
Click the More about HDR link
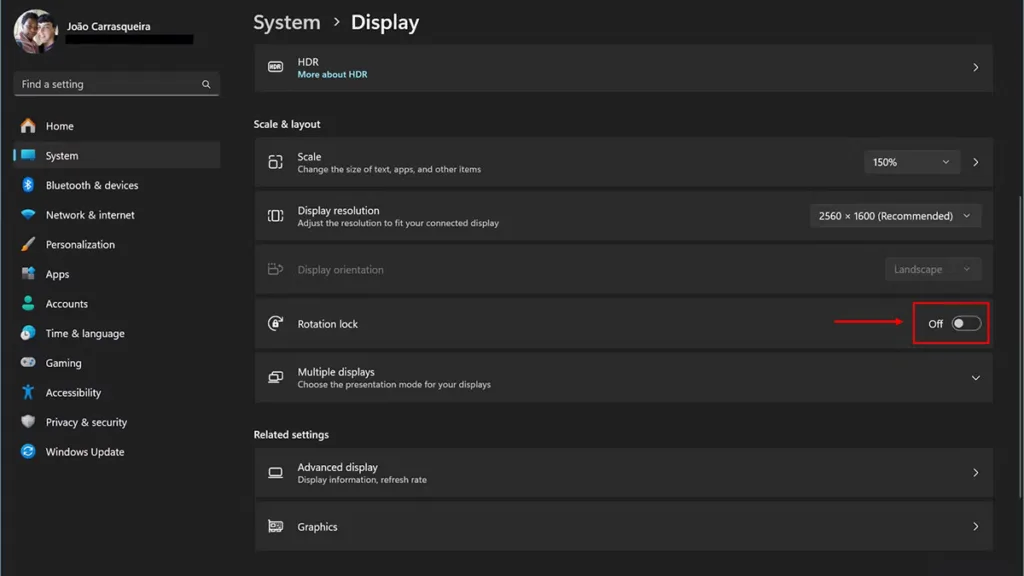332,74
